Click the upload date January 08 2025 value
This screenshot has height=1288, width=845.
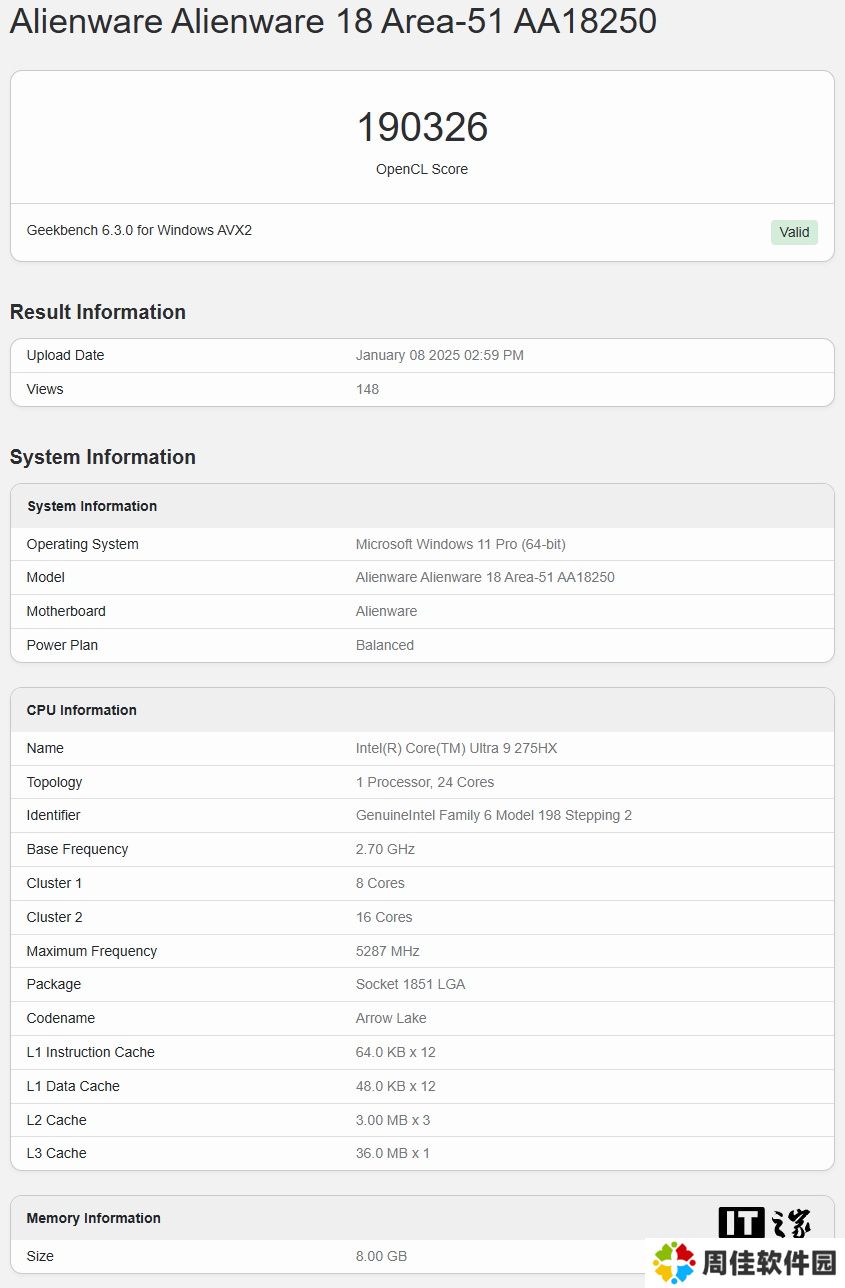439,355
